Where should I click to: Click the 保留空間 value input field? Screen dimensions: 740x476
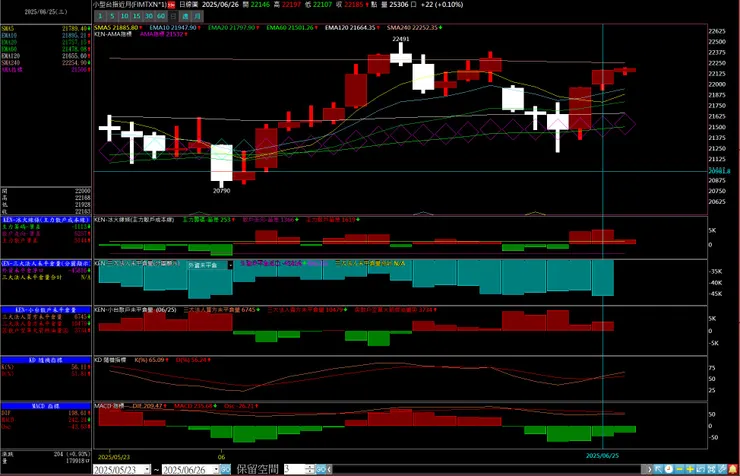tap(294, 469)
